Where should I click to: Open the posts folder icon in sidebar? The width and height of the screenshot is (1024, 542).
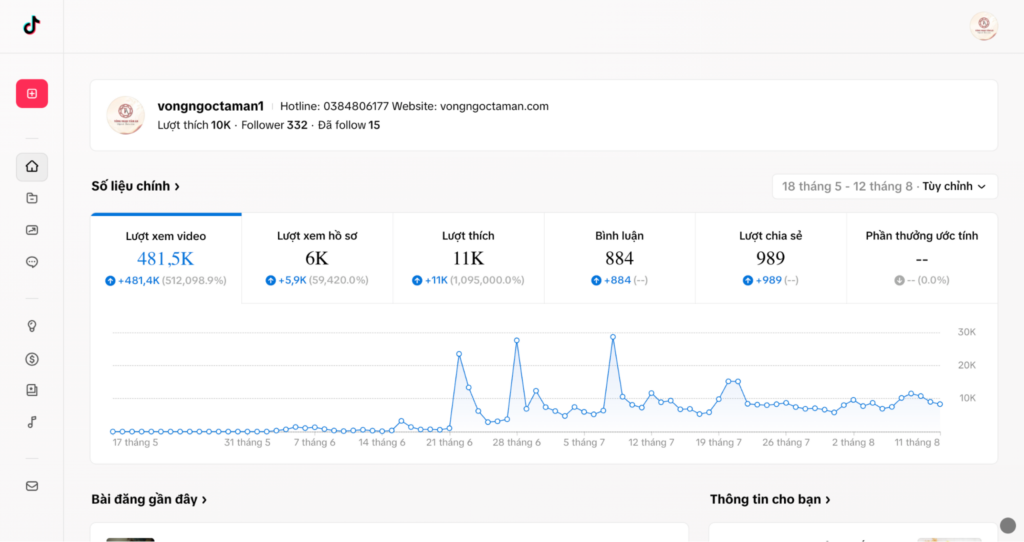(x=32, y=198)
